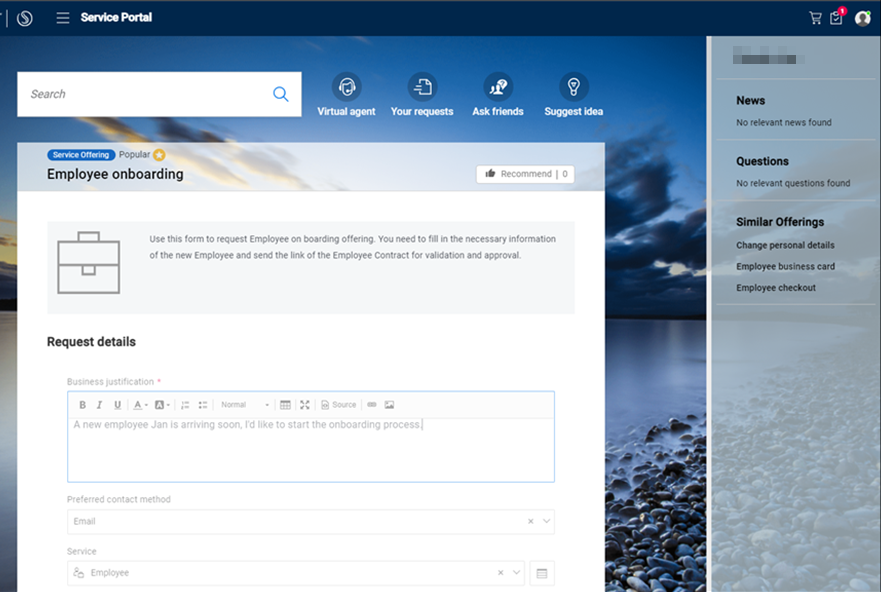881x592 pixels.
Task: Open the hamburger menu next to the logo
Action: (62, 17)
